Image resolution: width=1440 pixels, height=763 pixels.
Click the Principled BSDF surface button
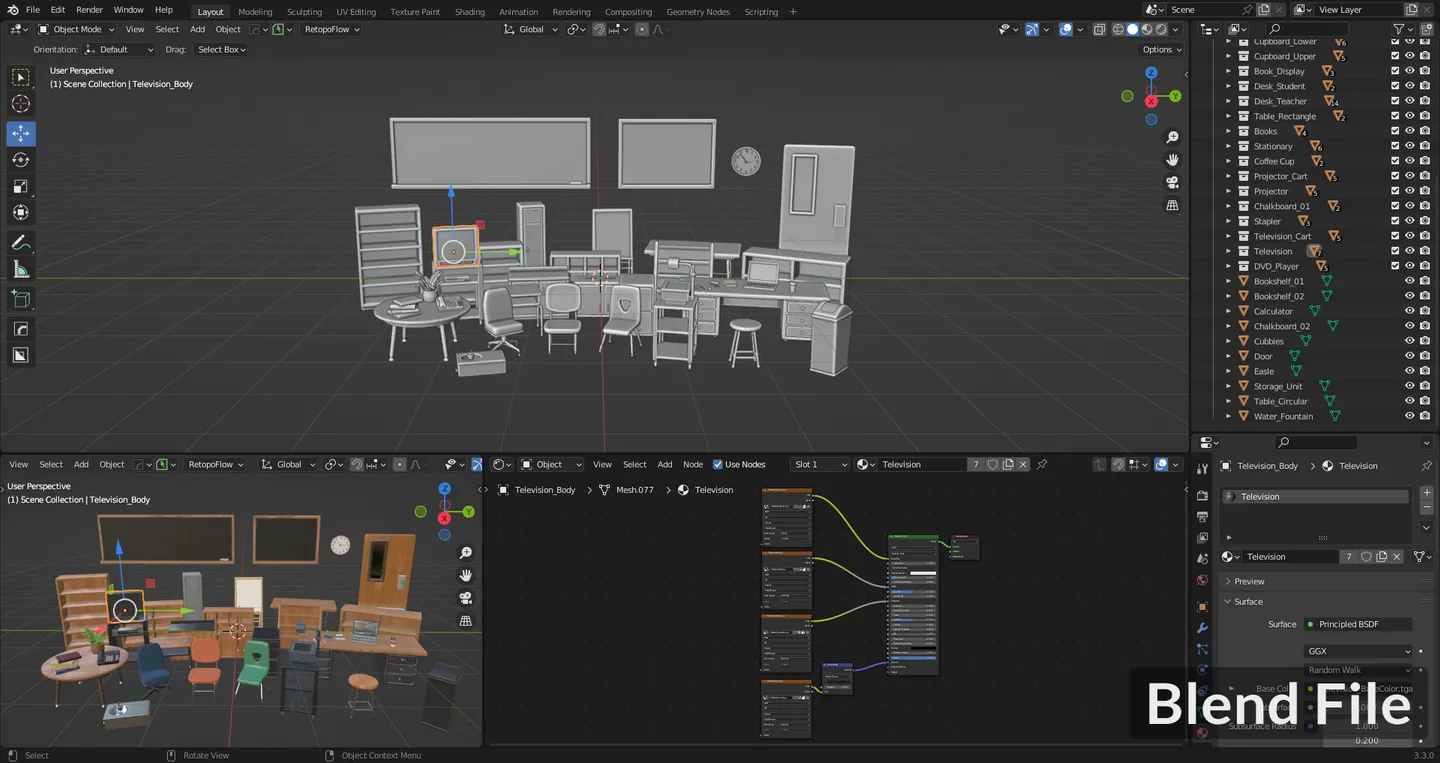tap(1358, 624)
